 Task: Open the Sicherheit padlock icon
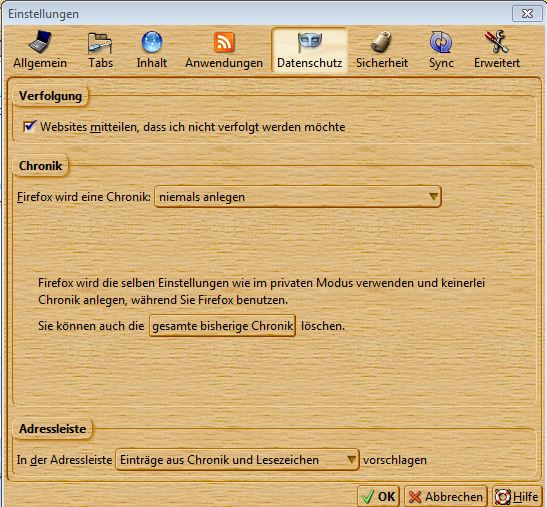point(381,42)
